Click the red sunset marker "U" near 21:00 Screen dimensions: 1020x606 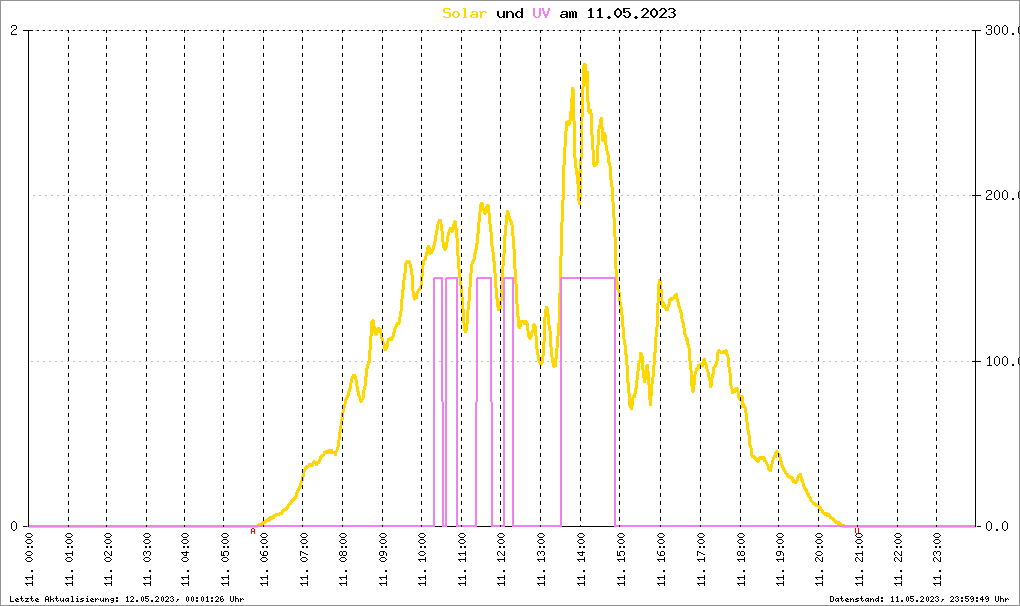[x=857, y=531]
